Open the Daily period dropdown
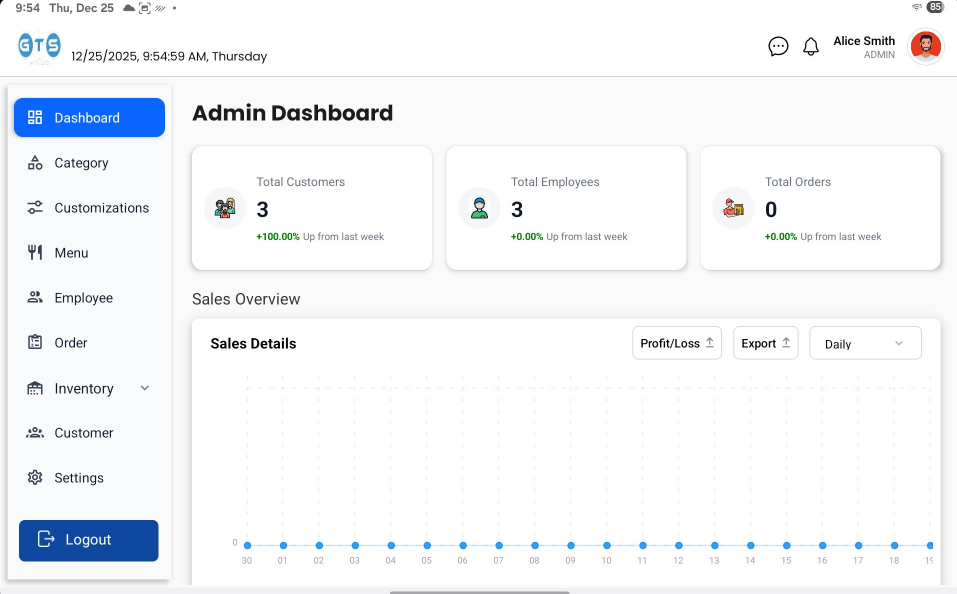The width and height of the screenshot is (957, 594). (x=865, y=343)
